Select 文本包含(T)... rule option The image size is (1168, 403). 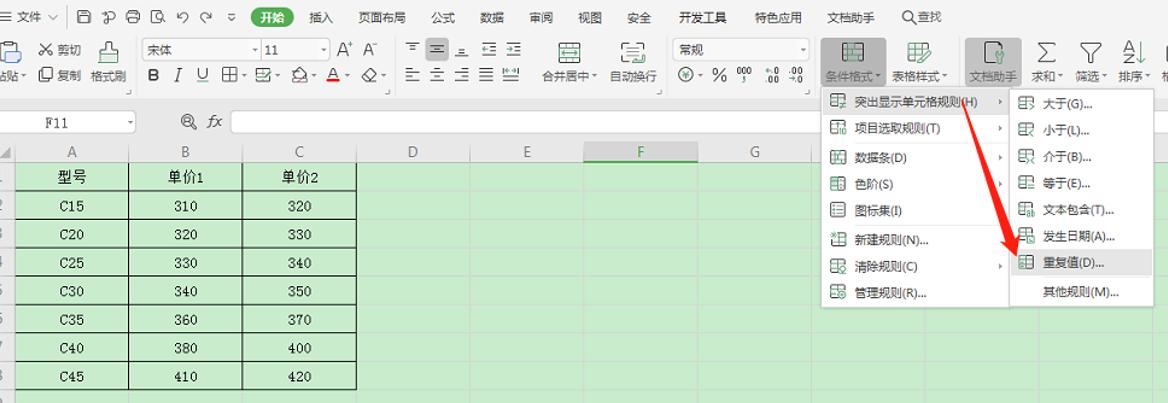click(1081, 209)
